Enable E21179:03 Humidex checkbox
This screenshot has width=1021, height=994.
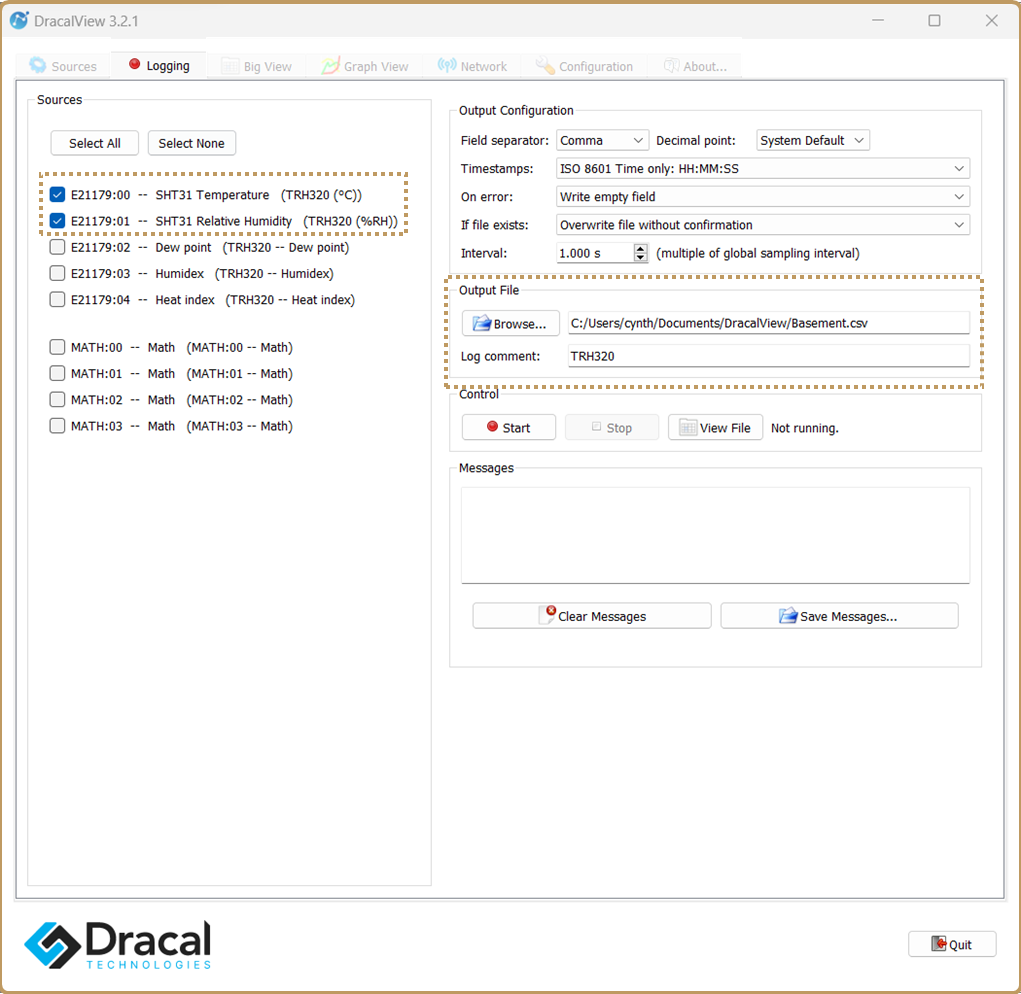[x=57, y=273]
